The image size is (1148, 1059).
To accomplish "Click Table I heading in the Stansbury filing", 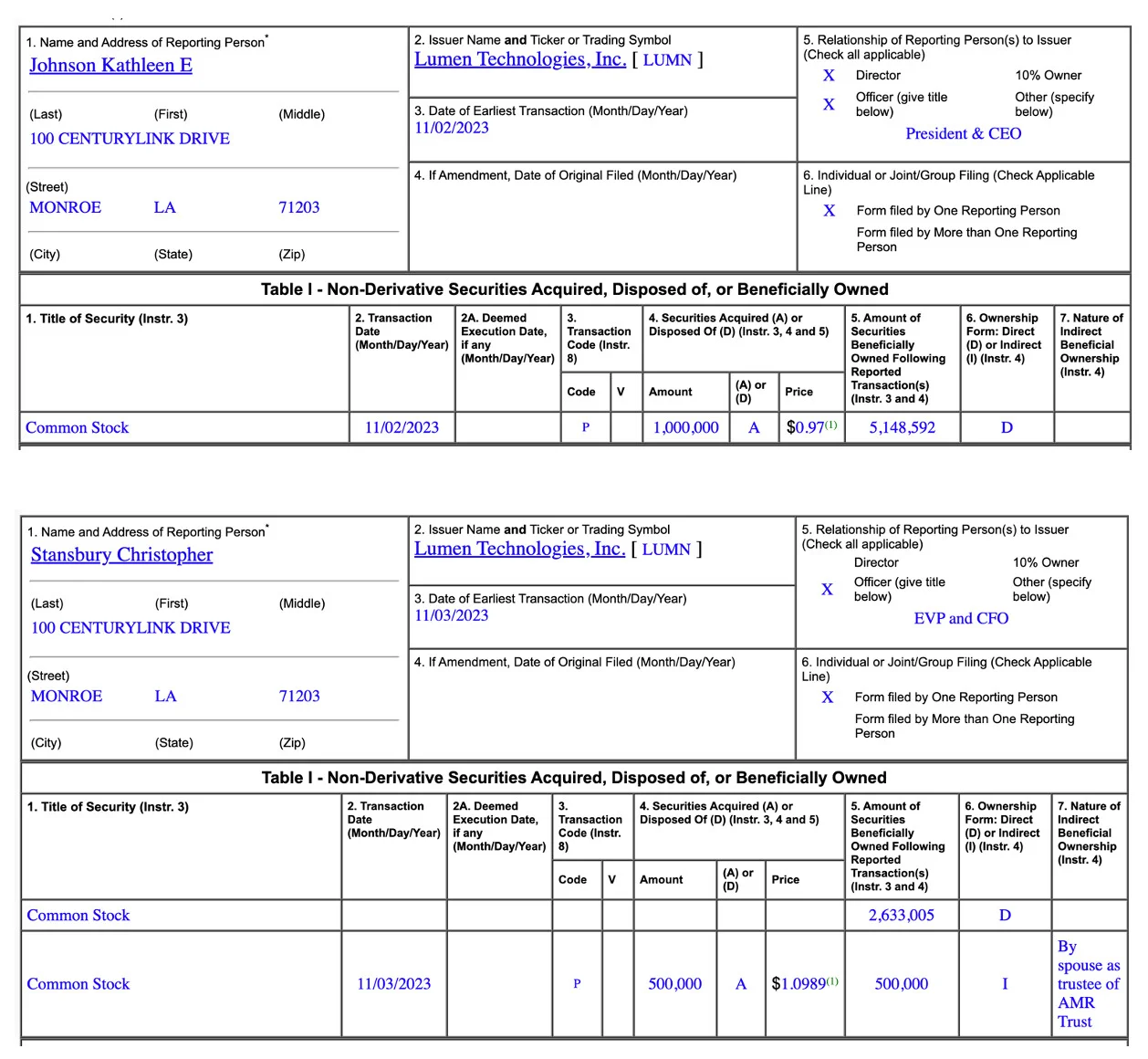I will tap(574, 778).
